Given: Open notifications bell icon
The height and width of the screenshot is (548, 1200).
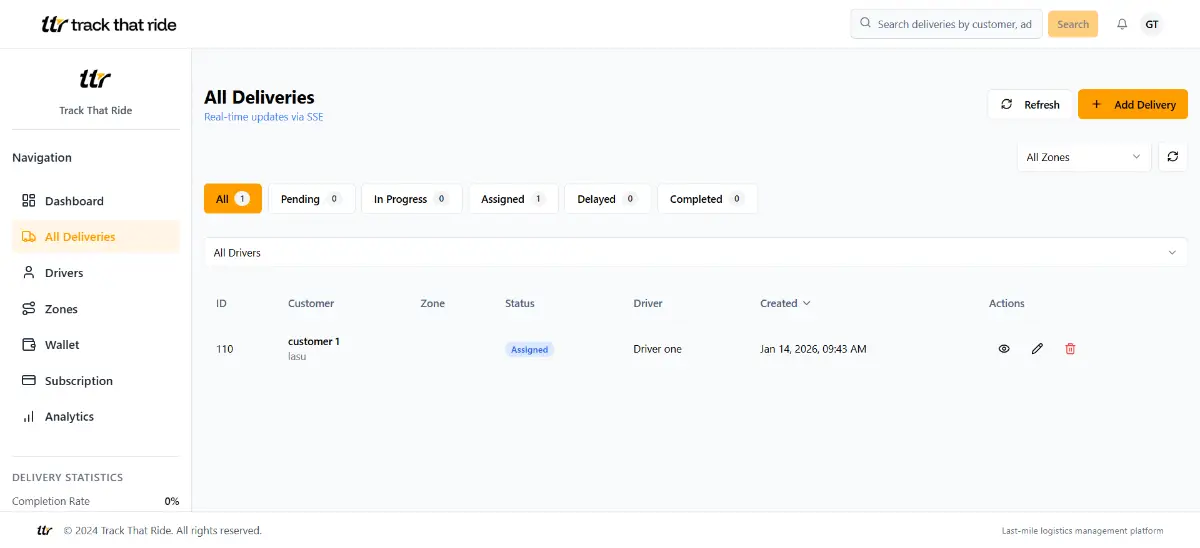Looking at the screenshot, I should tap(1122, 24).
